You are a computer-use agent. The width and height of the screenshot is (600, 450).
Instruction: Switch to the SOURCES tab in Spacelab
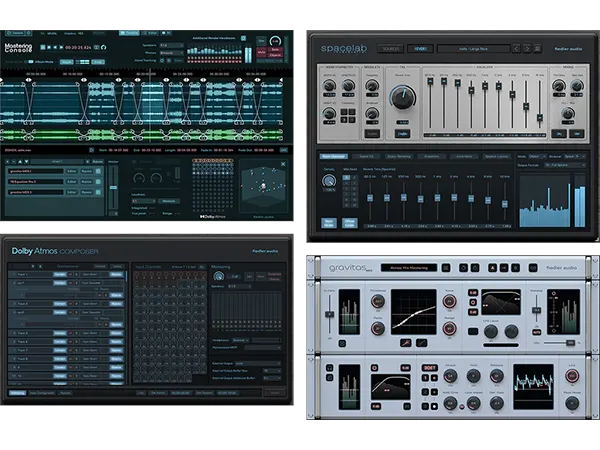tap(391, 49)
